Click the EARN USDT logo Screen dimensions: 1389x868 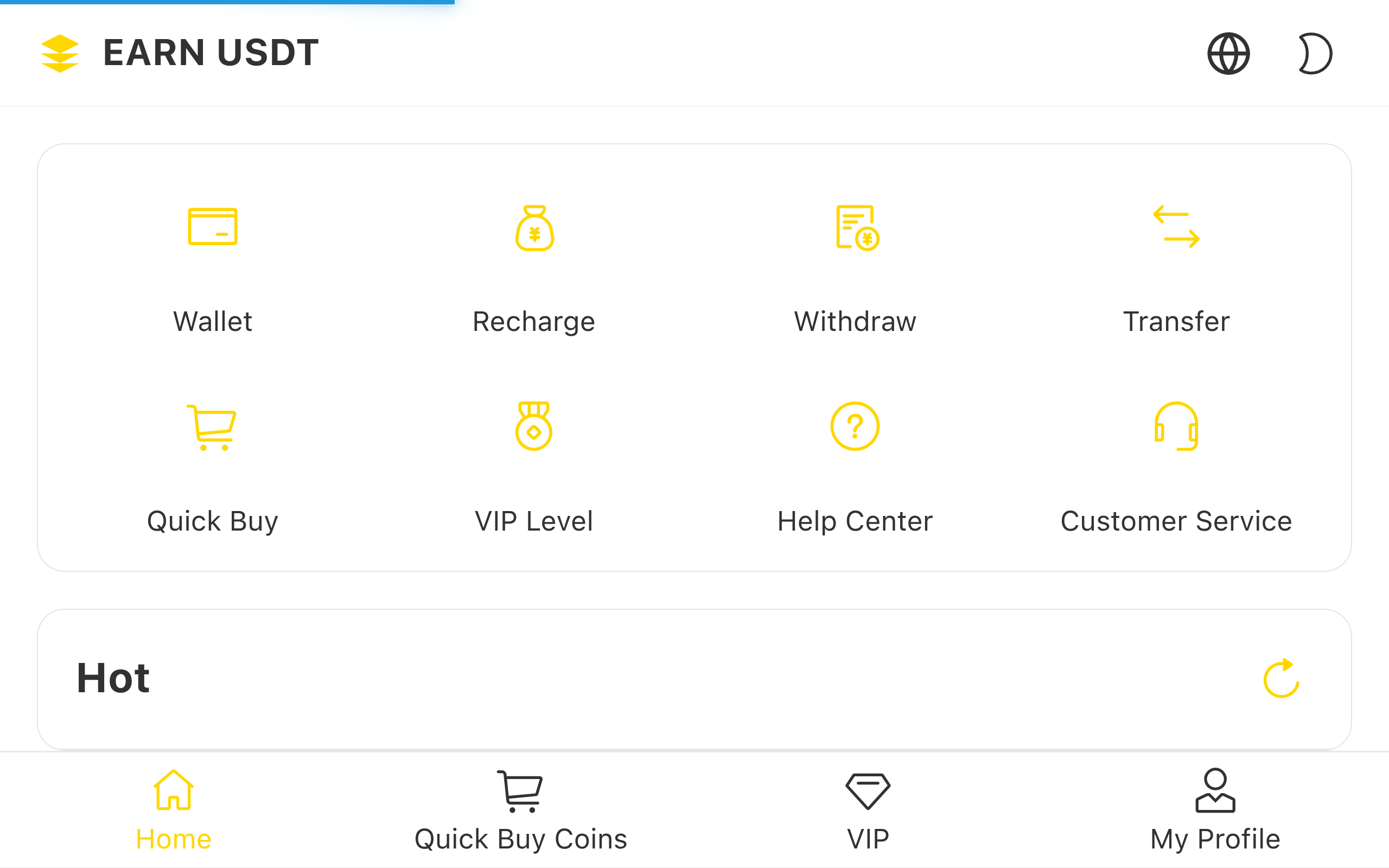pyautogui.click(x=60, y=53)
